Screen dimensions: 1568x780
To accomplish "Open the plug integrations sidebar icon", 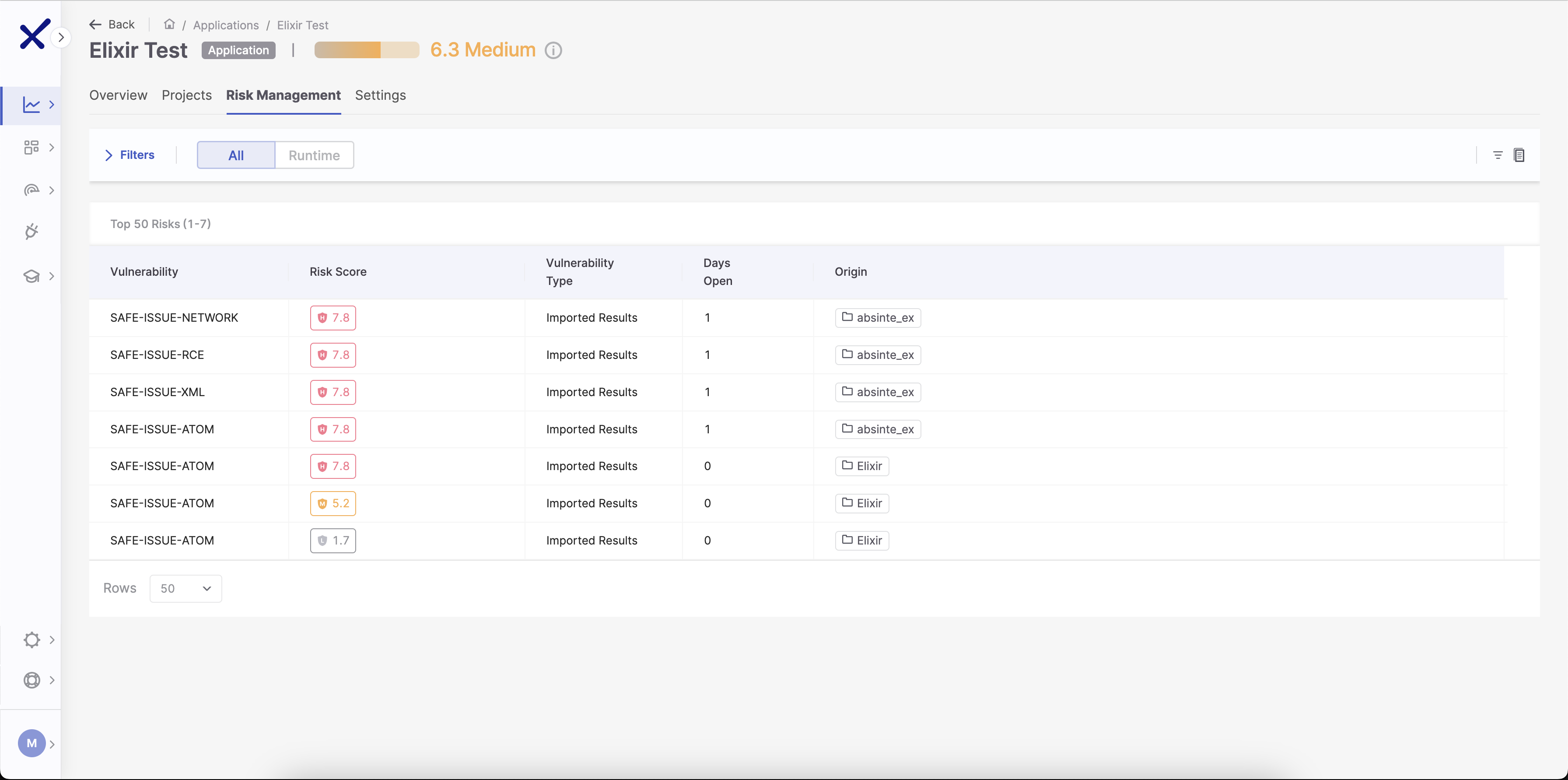I will coord(31,232).
